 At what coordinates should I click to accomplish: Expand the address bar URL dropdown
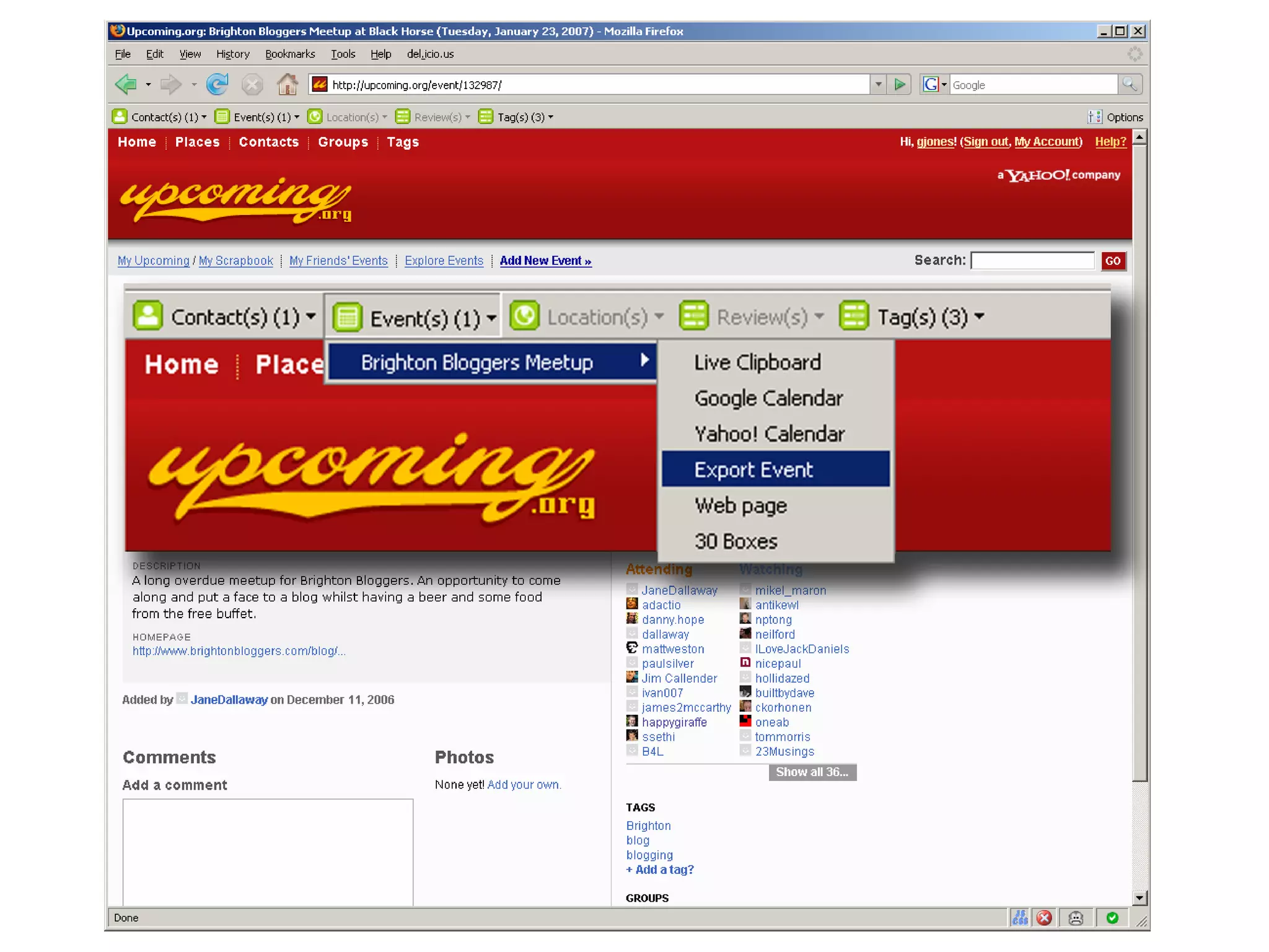pyautogui.click(x=878, y=84)
